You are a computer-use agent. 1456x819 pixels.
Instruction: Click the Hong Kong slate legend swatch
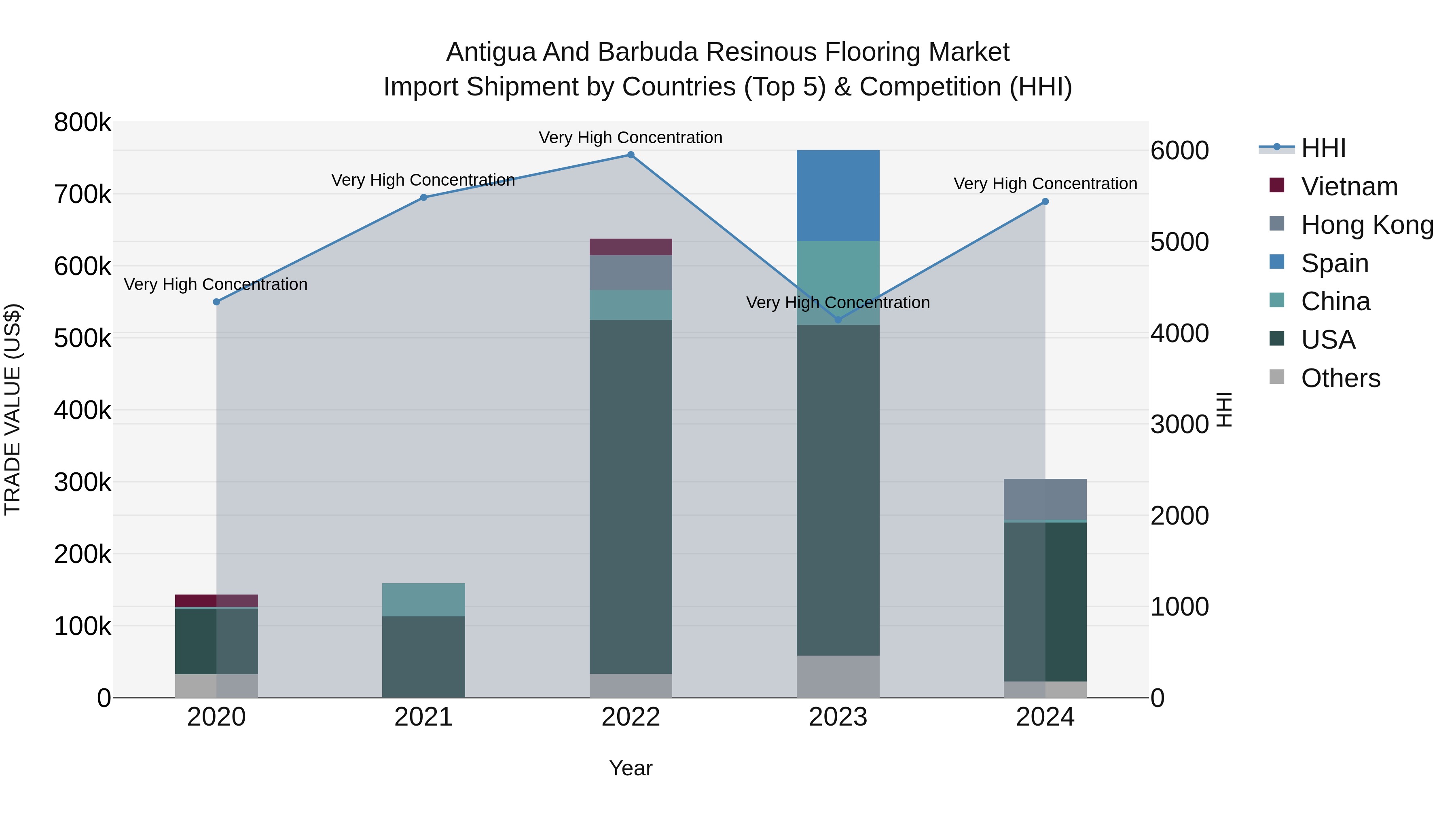click(x=1277, y=223)
